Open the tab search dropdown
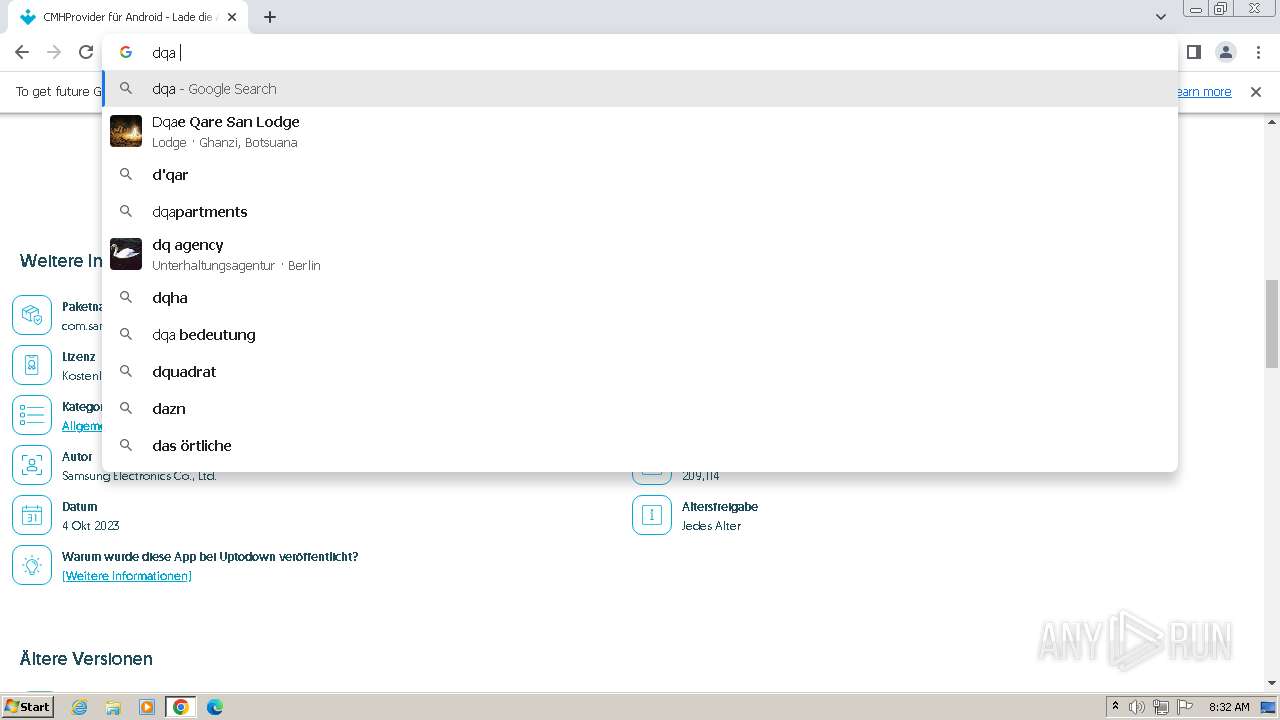The image size is (1280, 720). click(1161, 17)
